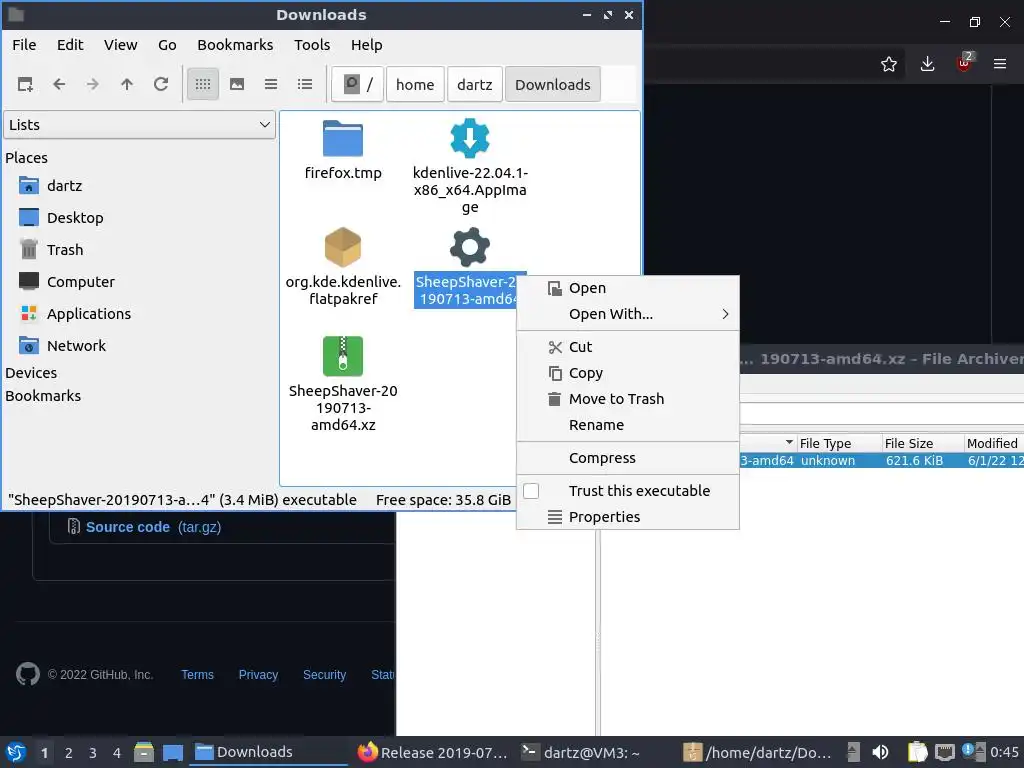The image size is (1024, 768).
Task: Open the Go menu
Action: (x=167, y=45)
